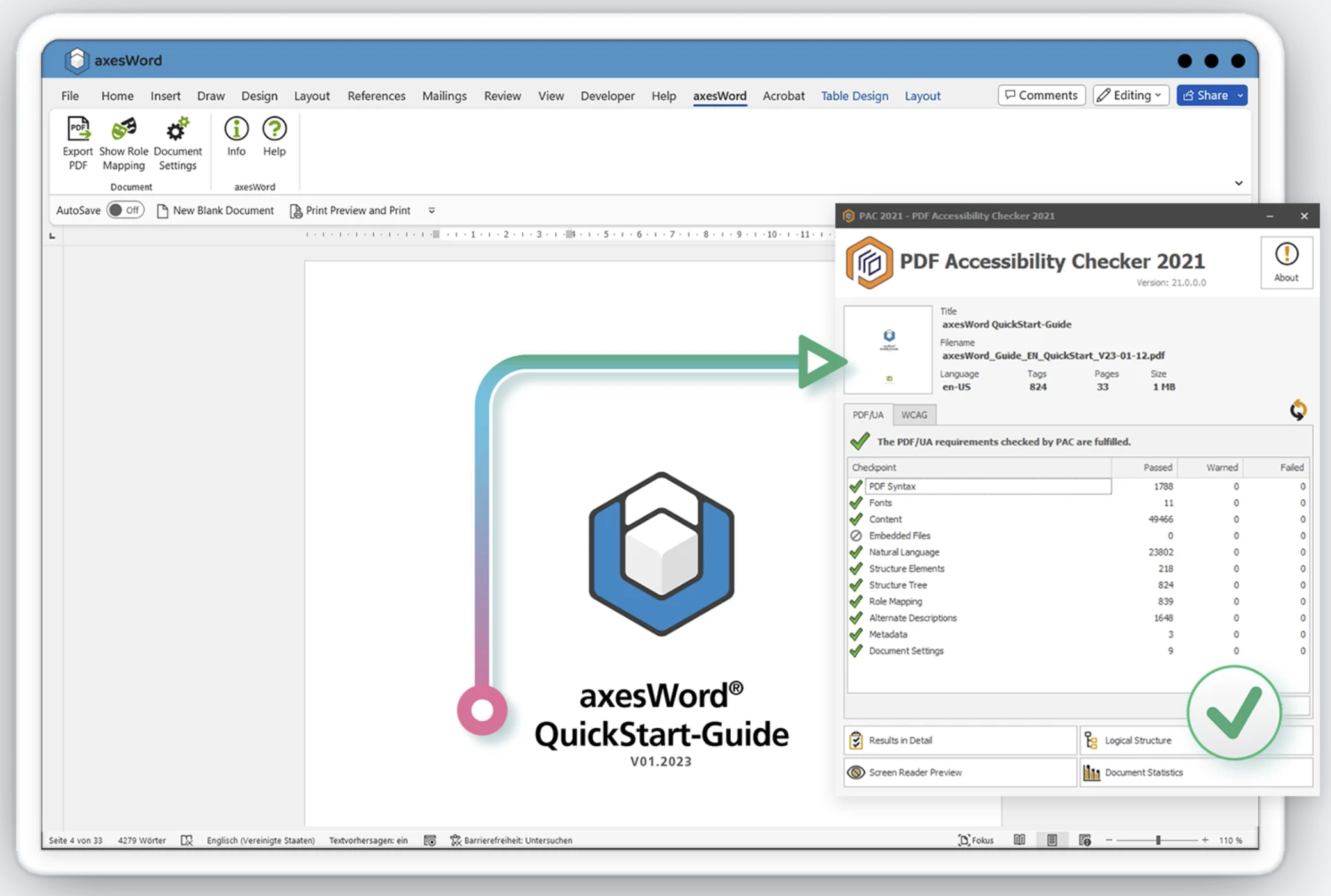Screen dimensions: 1331x896
Task: Click Results in Detail button
Action: 960,740
